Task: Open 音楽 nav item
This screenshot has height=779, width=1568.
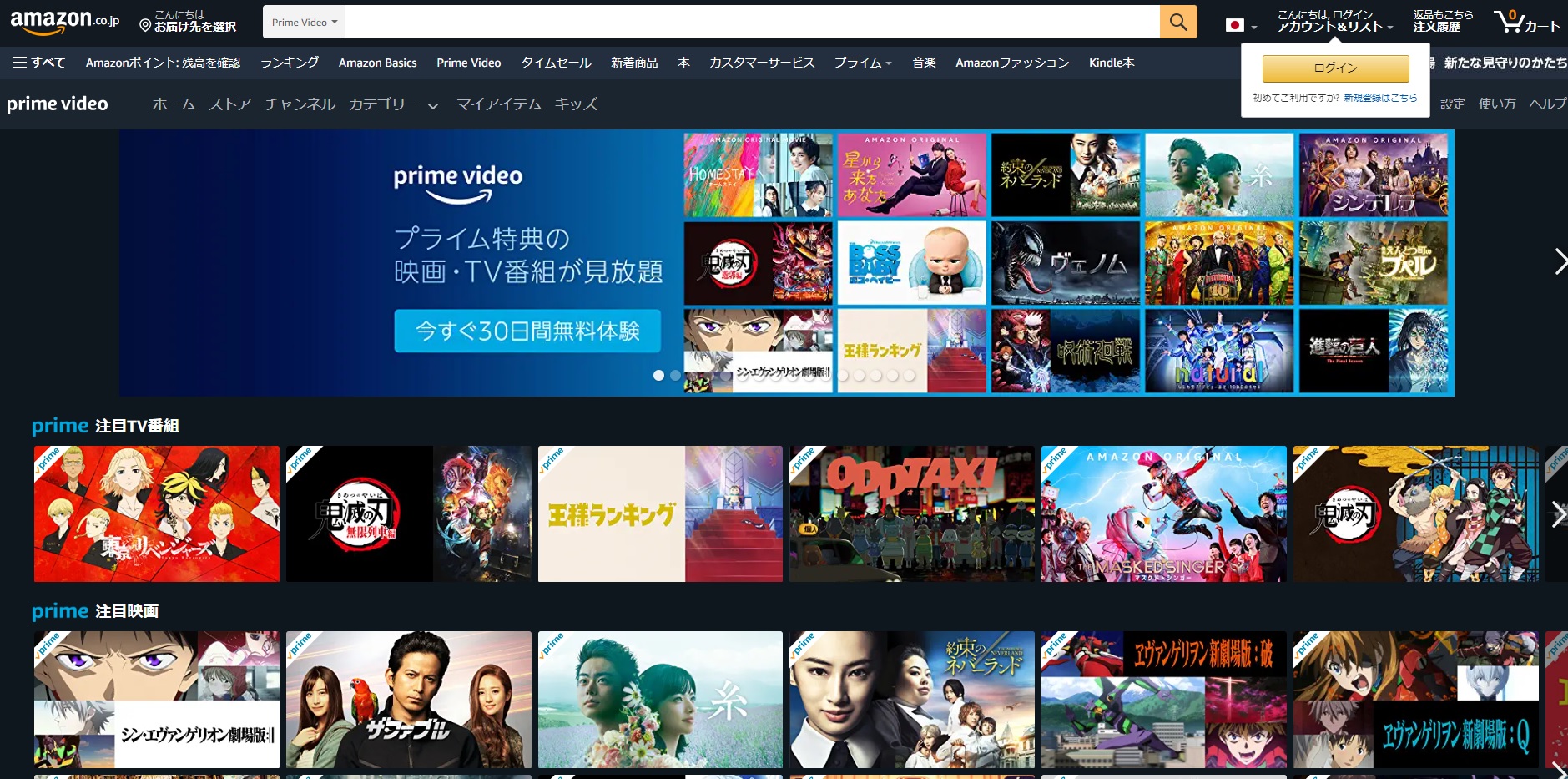Action: coord(924,63)
